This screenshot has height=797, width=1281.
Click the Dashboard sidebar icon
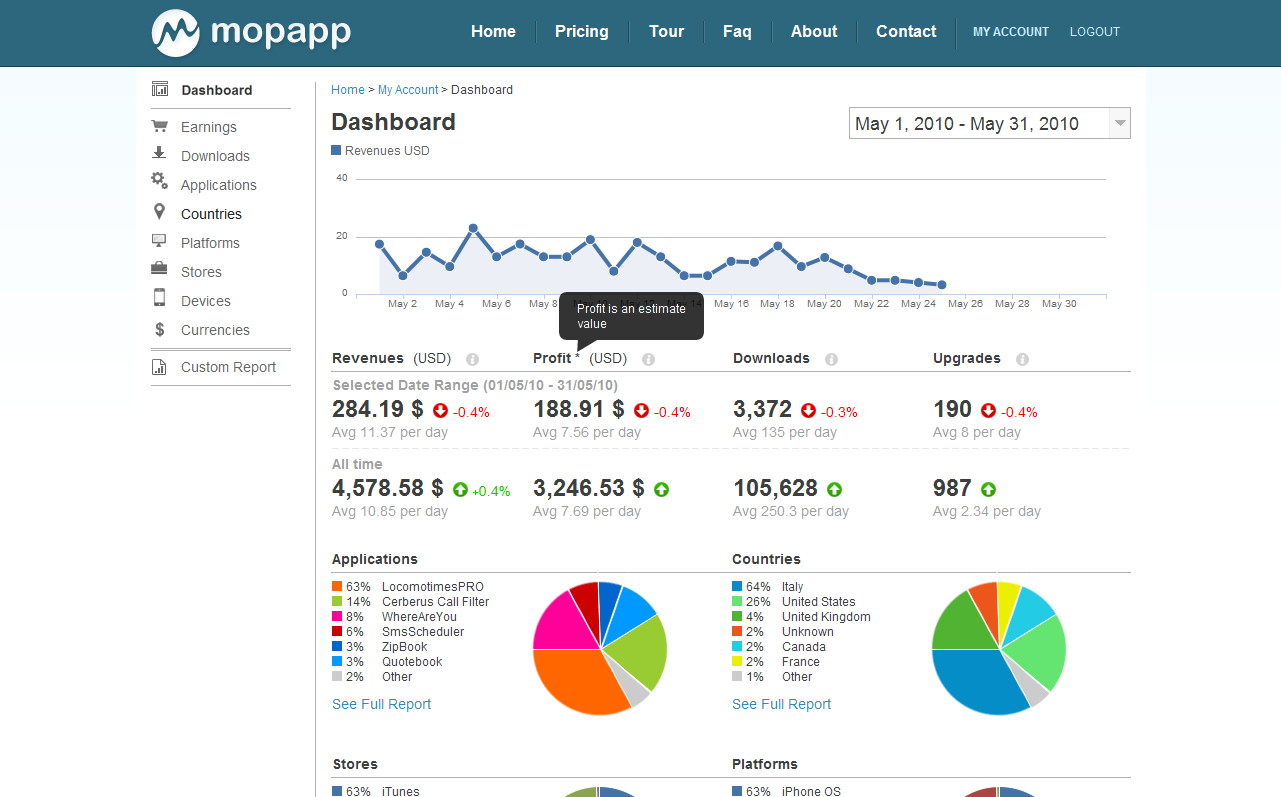(x=160, y=89)
